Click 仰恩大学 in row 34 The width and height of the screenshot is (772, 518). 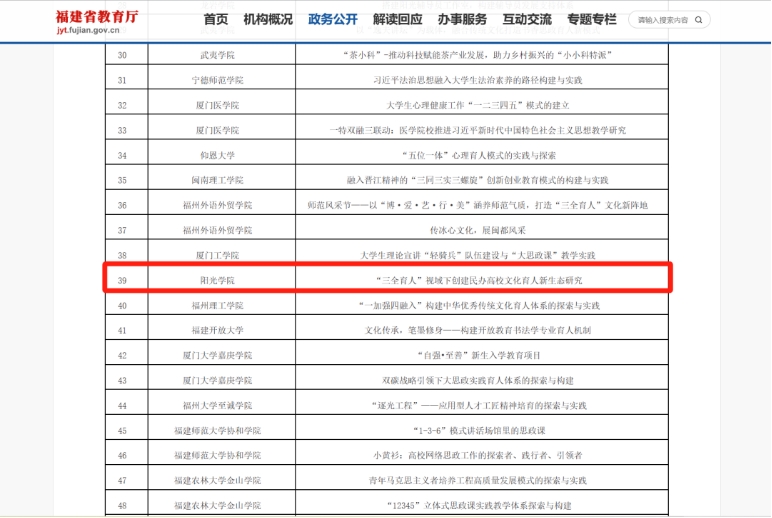point(217,155)
